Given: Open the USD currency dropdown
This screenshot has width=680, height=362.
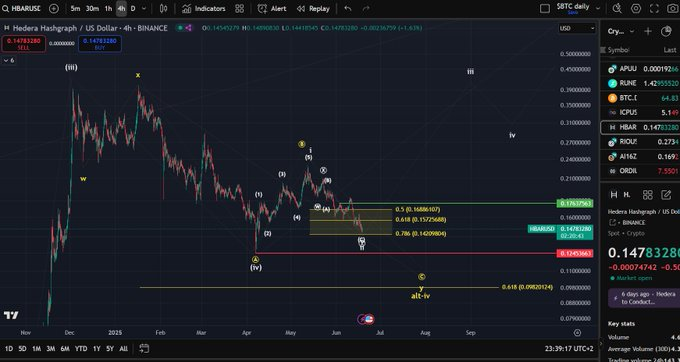Looking at the screenshot, I should [x=577, y=28].
